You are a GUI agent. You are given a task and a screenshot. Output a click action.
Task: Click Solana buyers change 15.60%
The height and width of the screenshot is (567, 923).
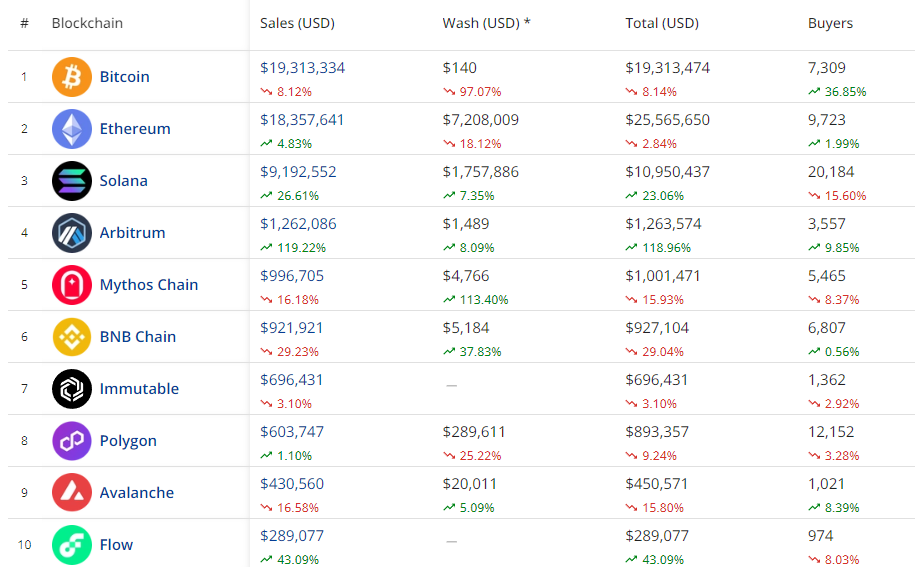click(845, 196)
